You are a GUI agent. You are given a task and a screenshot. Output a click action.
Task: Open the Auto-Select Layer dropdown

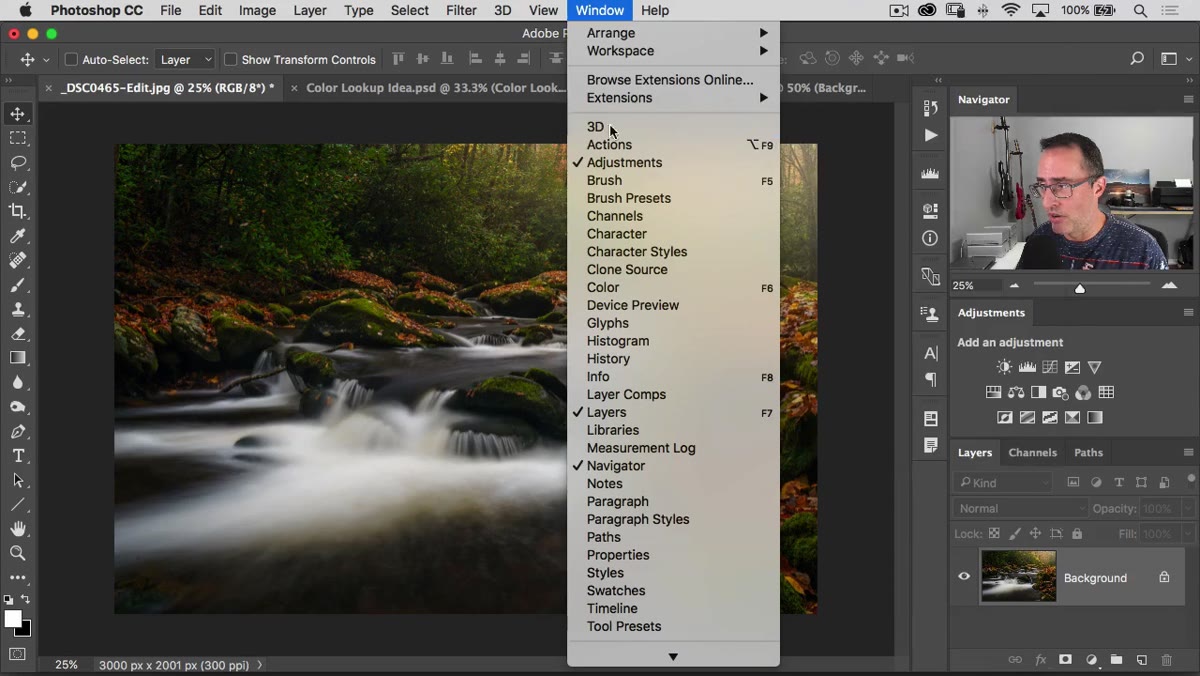click(186, 60)
